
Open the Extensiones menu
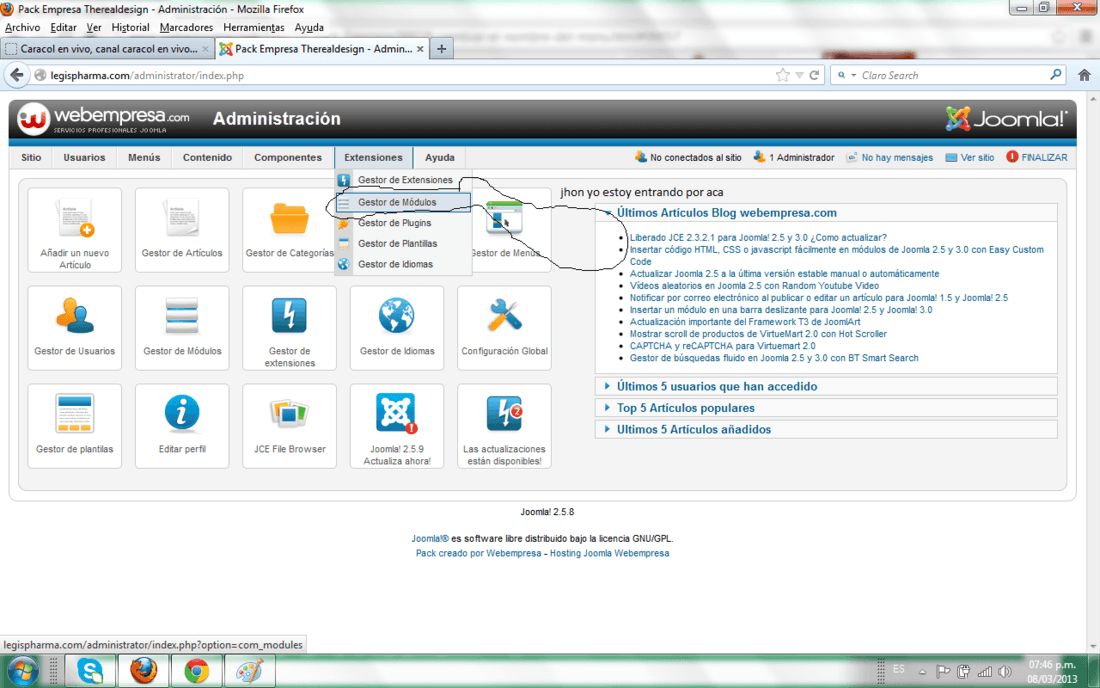click(x=373, y=157)
